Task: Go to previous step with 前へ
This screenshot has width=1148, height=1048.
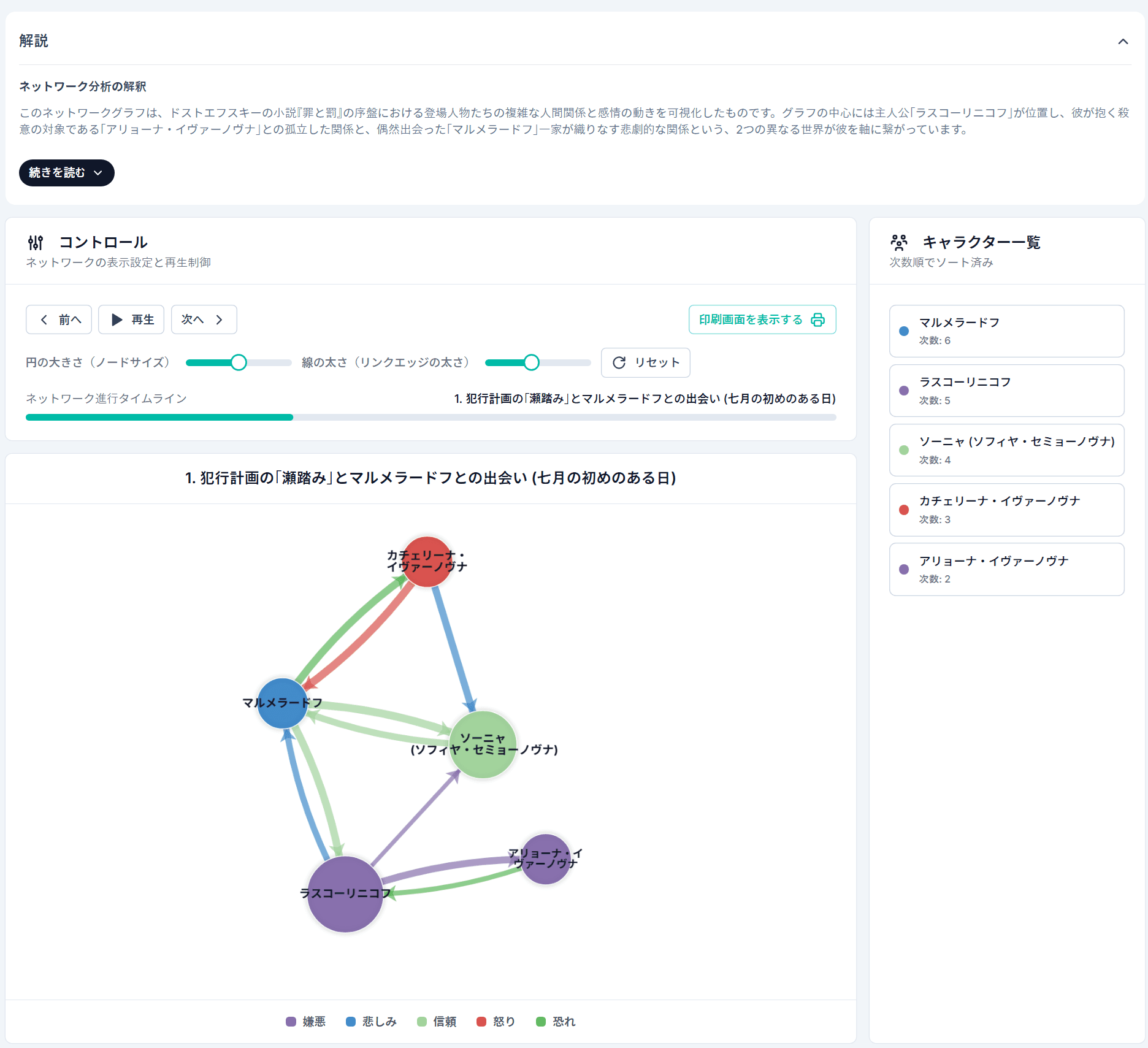Action: (59, 319)
